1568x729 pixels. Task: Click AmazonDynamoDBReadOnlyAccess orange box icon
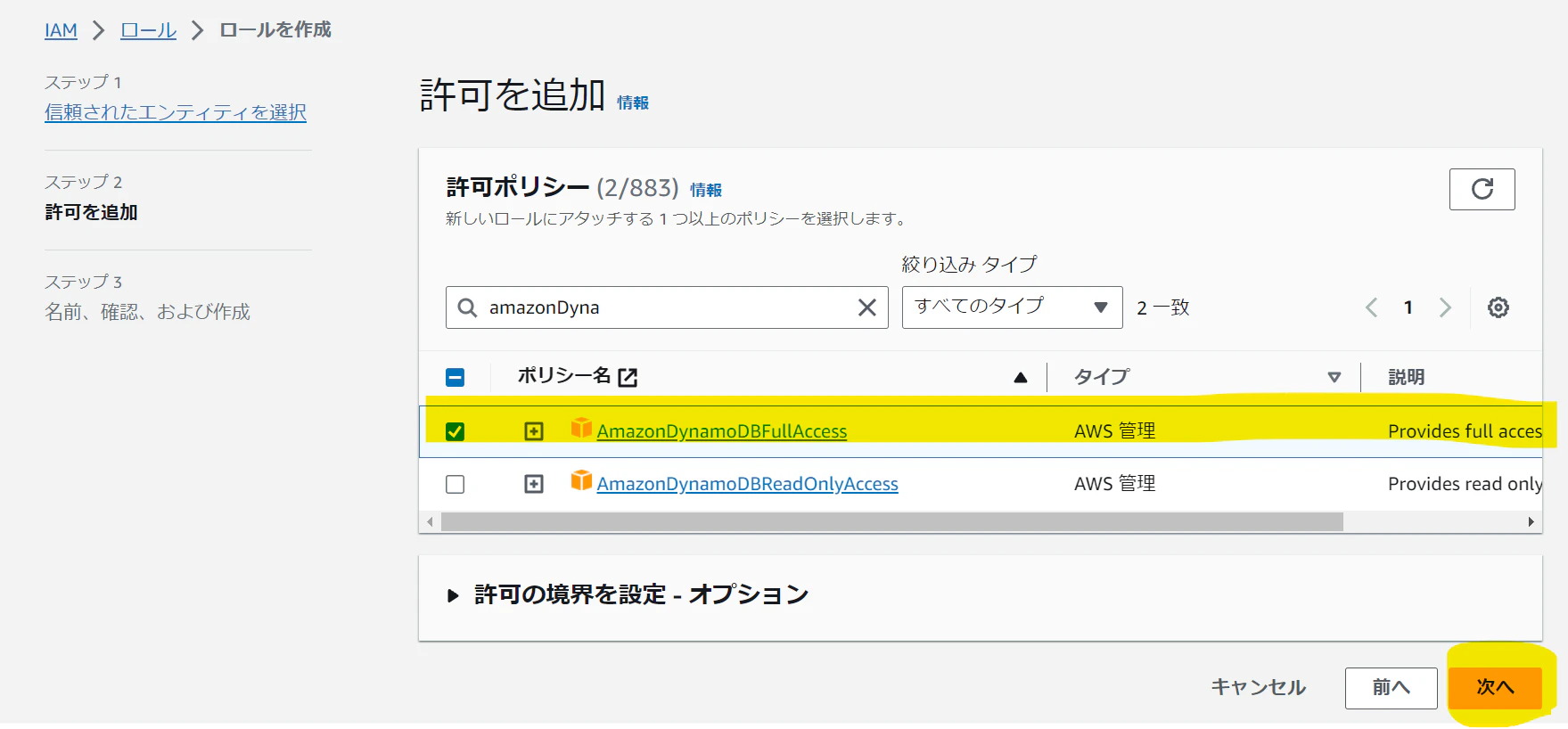tap(581, 480)
